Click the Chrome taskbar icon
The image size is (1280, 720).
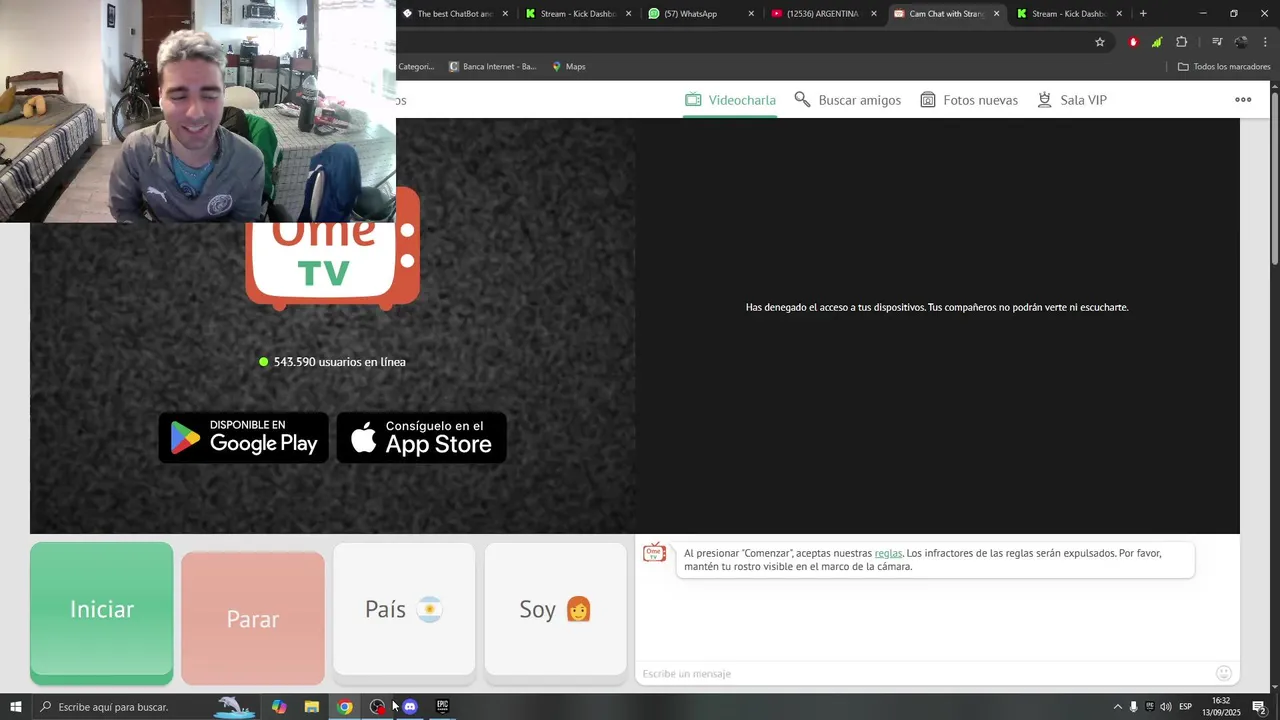click(x=345, y=707)
